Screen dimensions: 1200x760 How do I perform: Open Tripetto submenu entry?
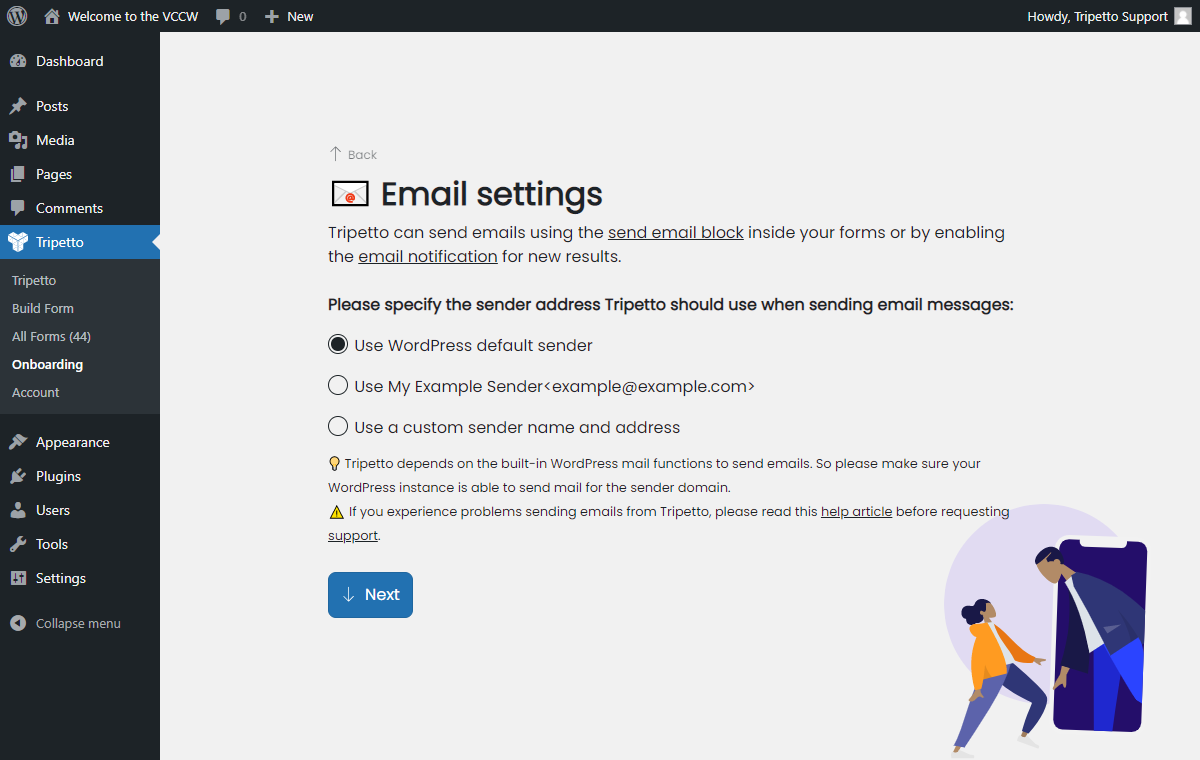pos(34,281)
